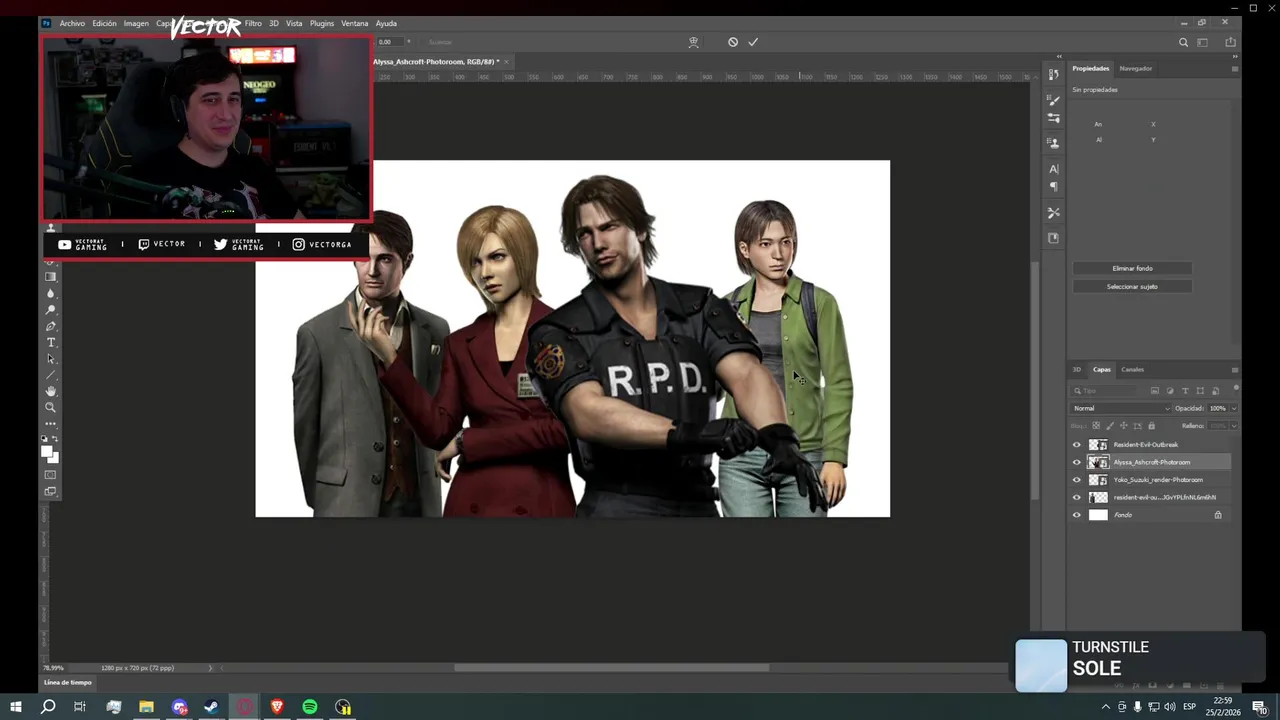Open the Imagen menu
The height and width of the screenshot is (720, 1280).
point(136,23)
